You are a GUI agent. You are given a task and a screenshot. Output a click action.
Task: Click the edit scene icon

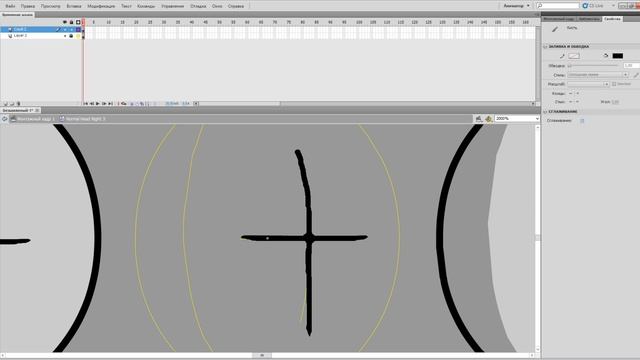click(x=478, y=119)
